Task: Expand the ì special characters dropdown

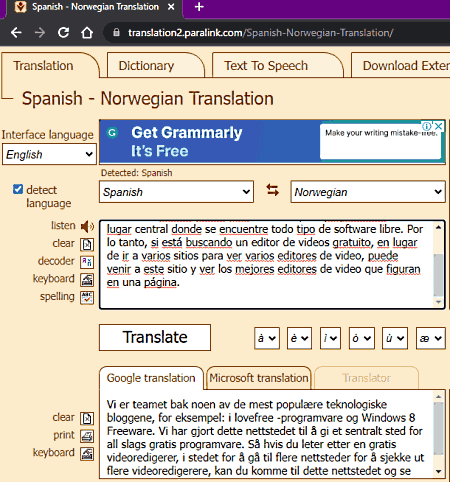Action: [x=330, y=338]
